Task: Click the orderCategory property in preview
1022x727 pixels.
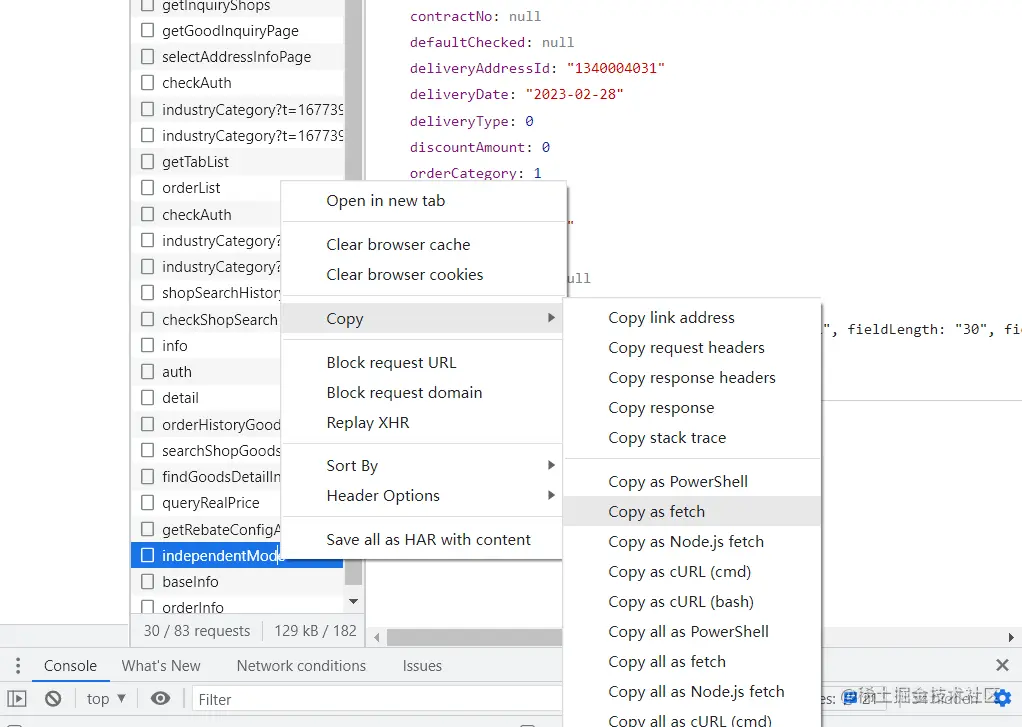Action: click(x=463, y=173)
